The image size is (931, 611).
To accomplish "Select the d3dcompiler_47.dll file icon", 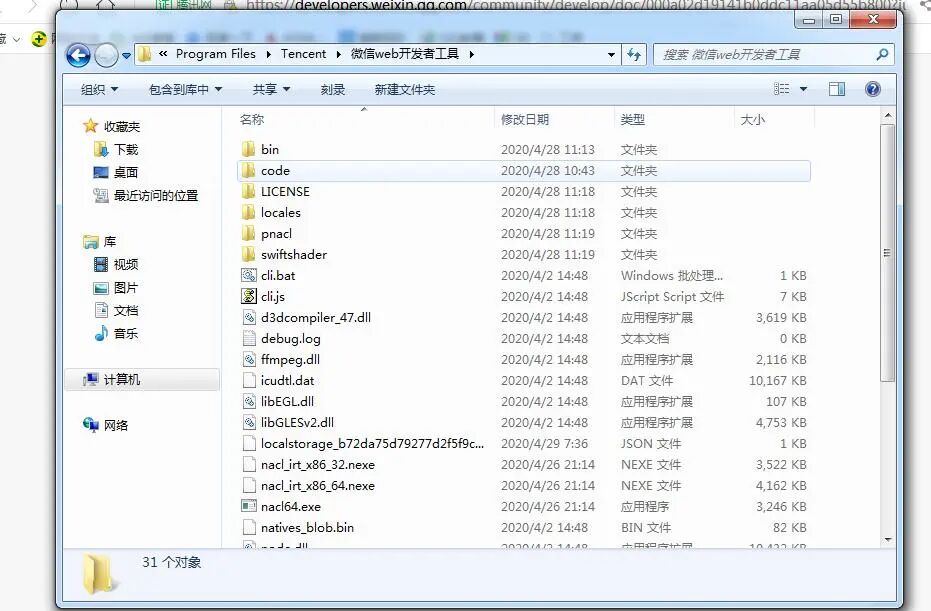I will (248, 318).
